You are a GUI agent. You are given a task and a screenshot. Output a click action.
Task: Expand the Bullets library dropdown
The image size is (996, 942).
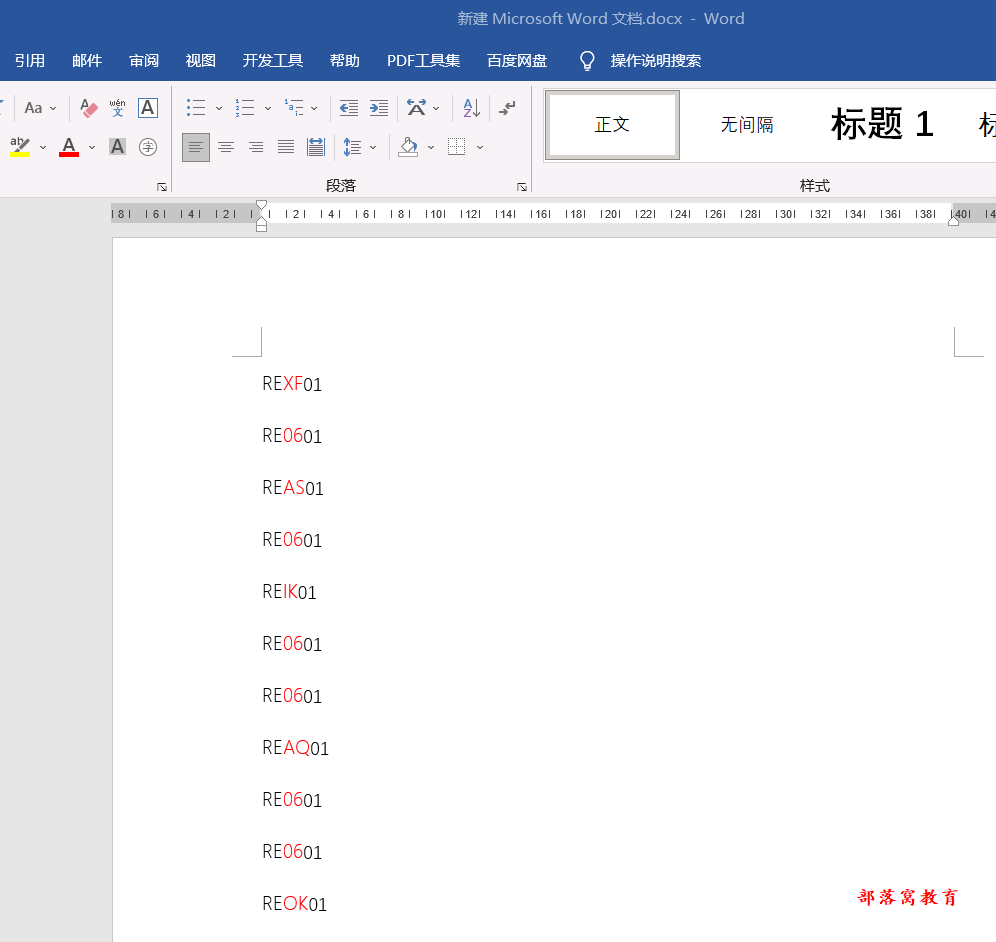point(219,109)
